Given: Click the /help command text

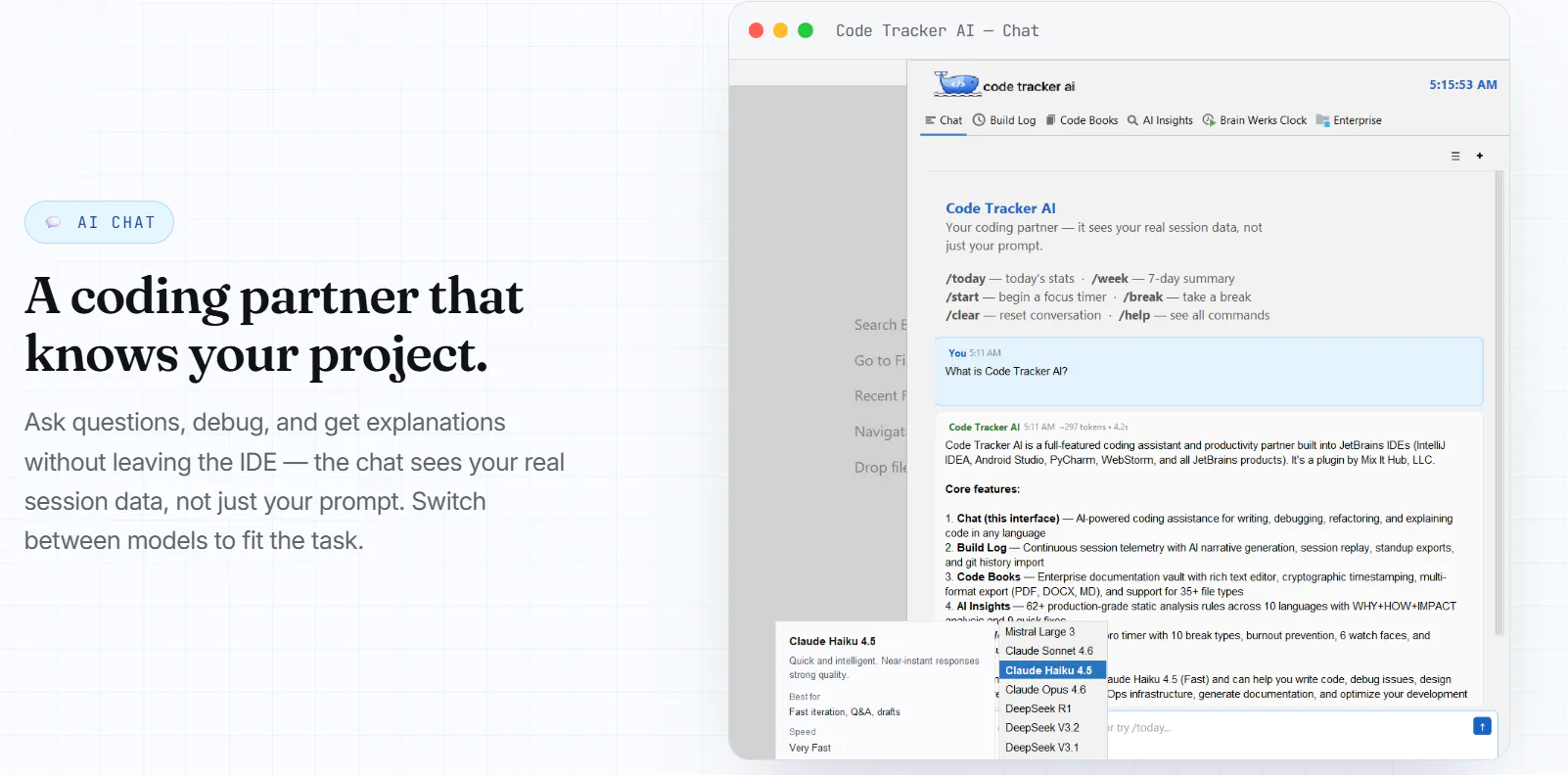Looking at the screenshot, I should (x=1134, y=316).
